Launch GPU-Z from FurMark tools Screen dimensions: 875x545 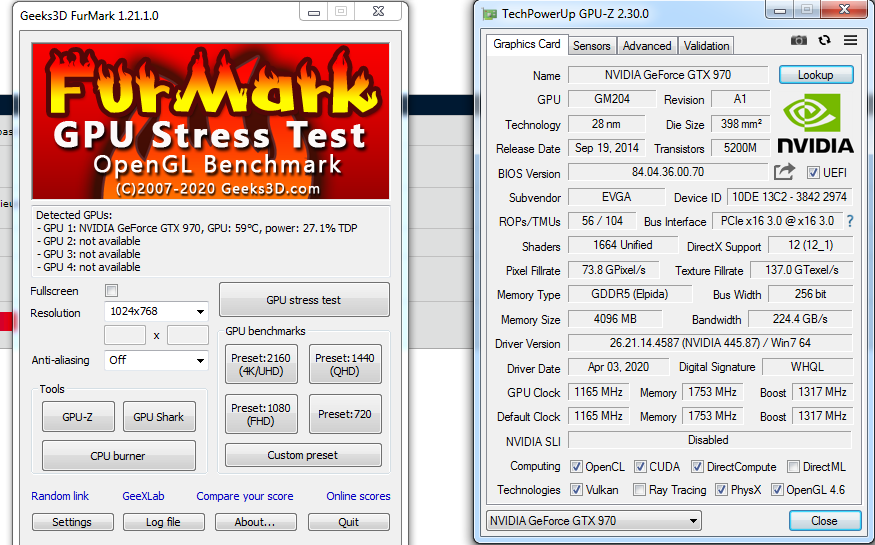(78, 417)
